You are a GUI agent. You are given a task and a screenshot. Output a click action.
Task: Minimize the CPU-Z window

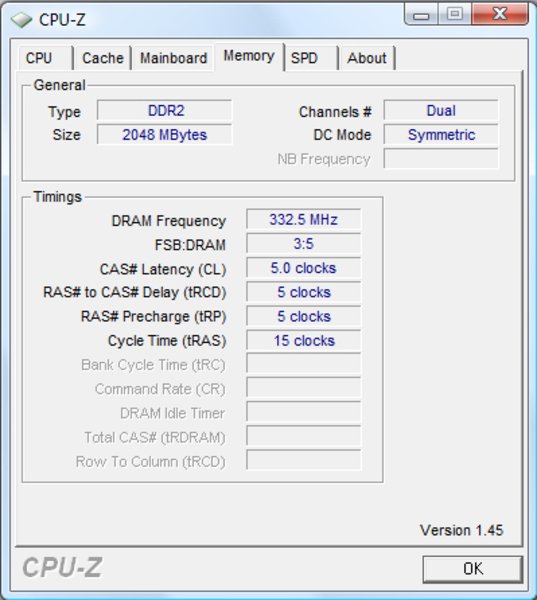coord(421,15)
